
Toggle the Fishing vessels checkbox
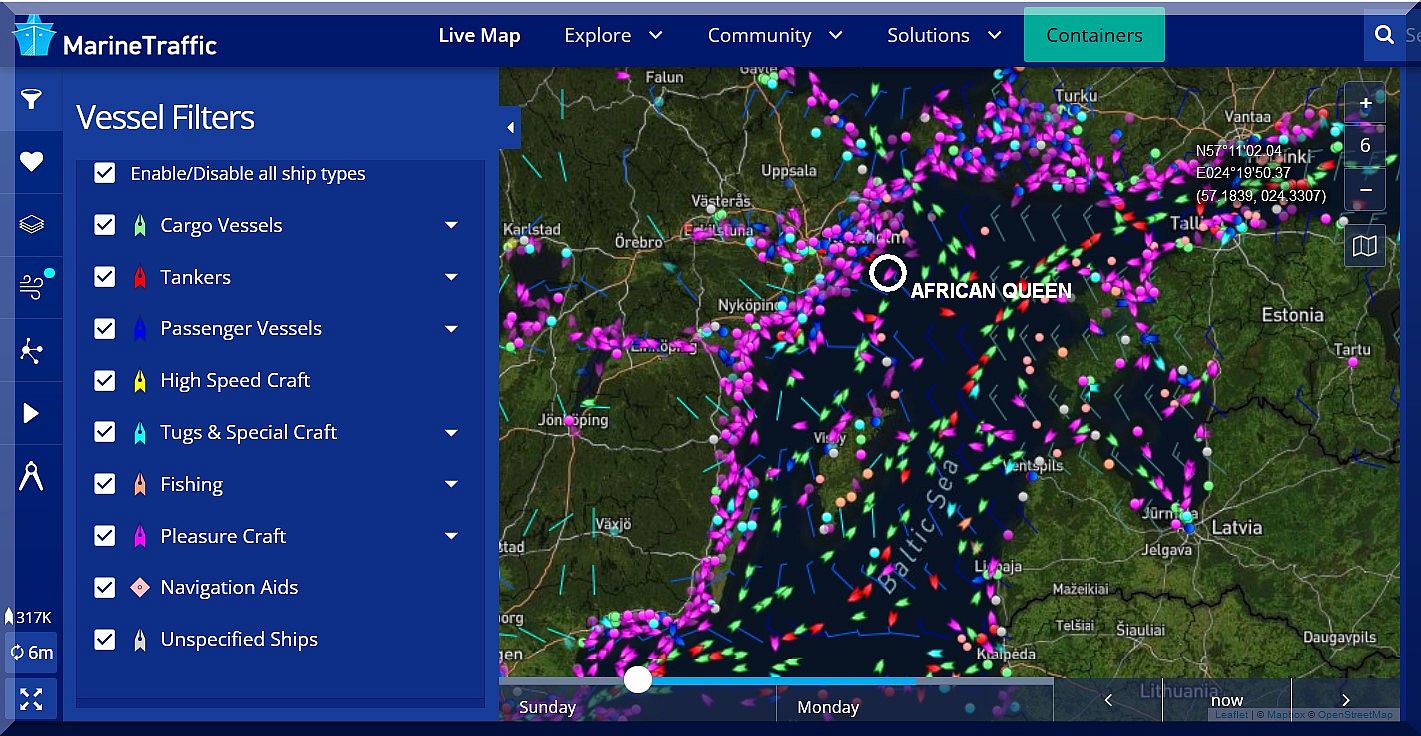tap(105, 484)
